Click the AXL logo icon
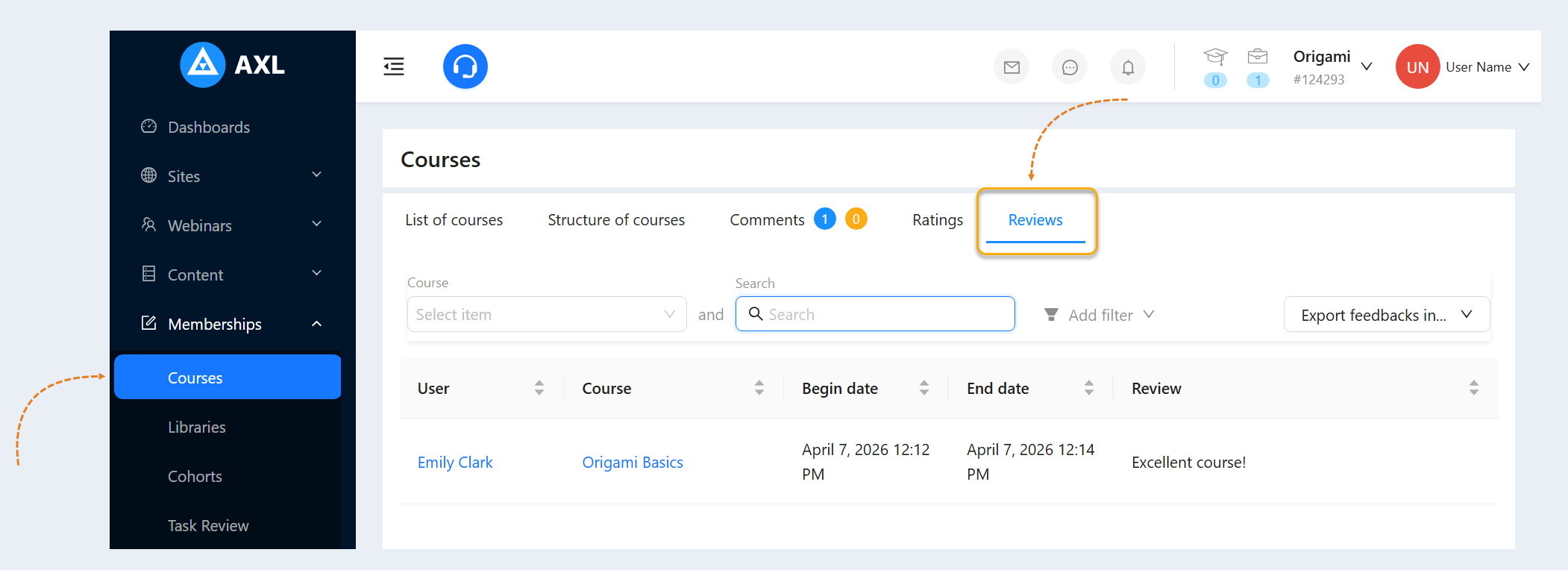 [203, 65]
